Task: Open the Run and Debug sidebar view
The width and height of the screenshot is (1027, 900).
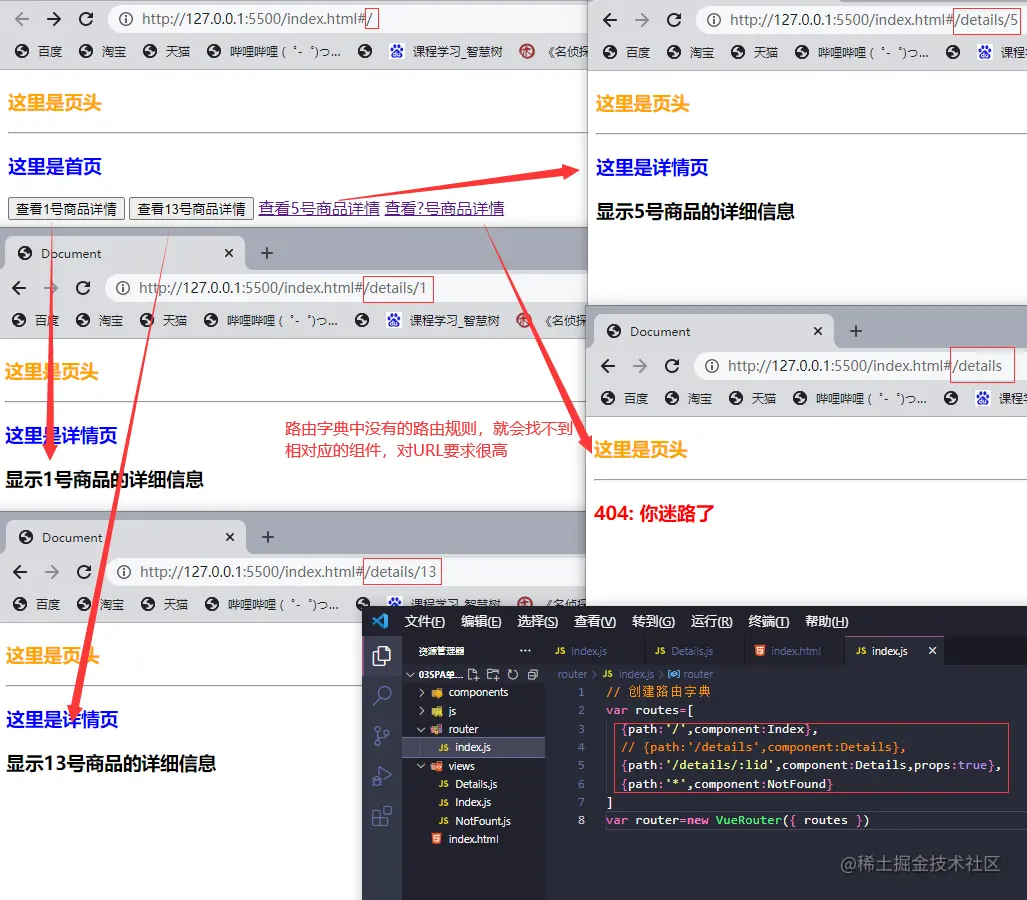Action: pyautogui.click(x=381, y=776)
